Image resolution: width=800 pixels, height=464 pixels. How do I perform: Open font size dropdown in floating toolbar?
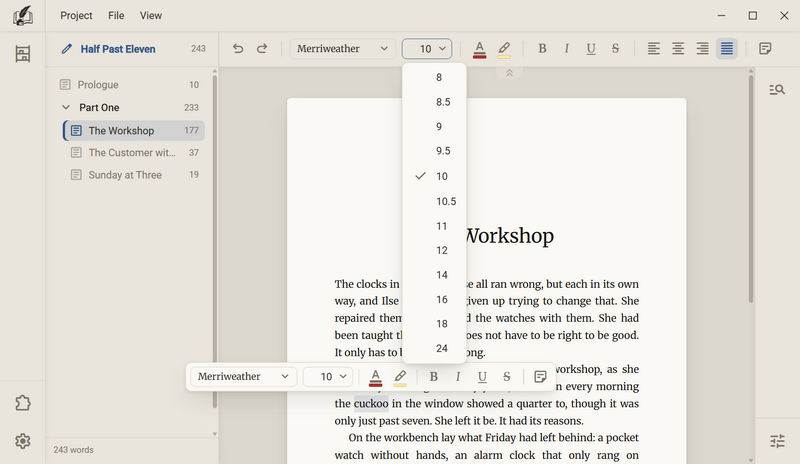coord(328,377)
